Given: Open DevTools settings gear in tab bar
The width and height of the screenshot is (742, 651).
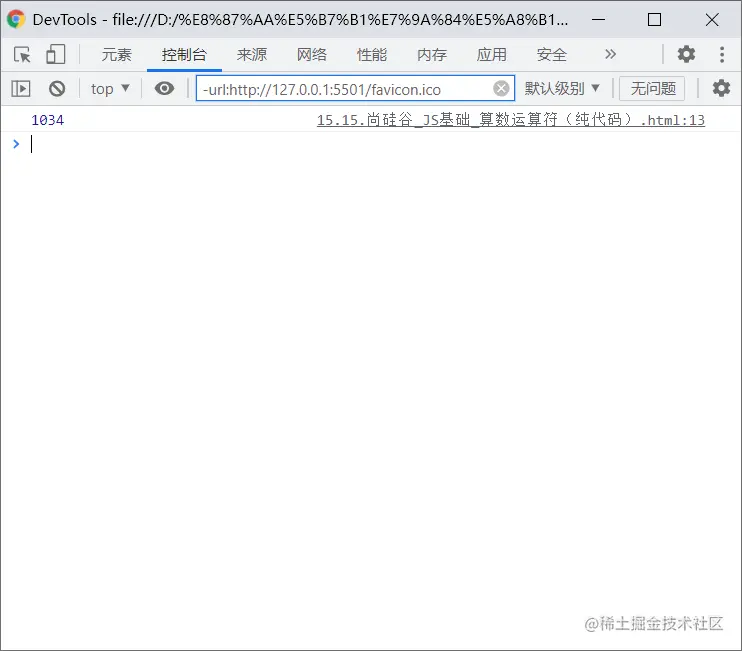Looking at the screenshot, I should 686,54.
